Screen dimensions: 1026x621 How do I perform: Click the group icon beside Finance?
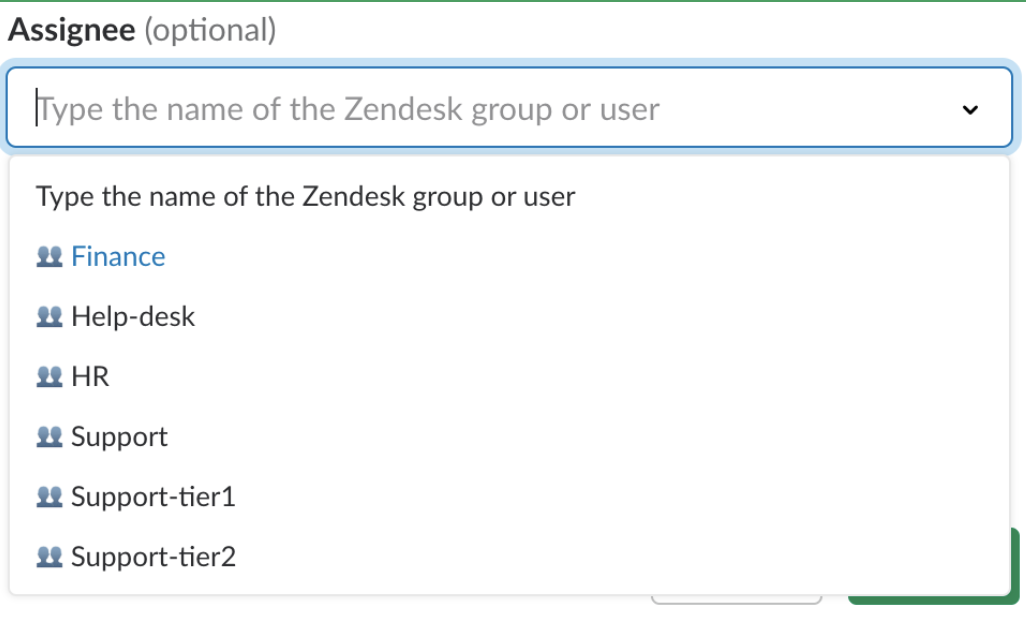(x=50, y=257)
